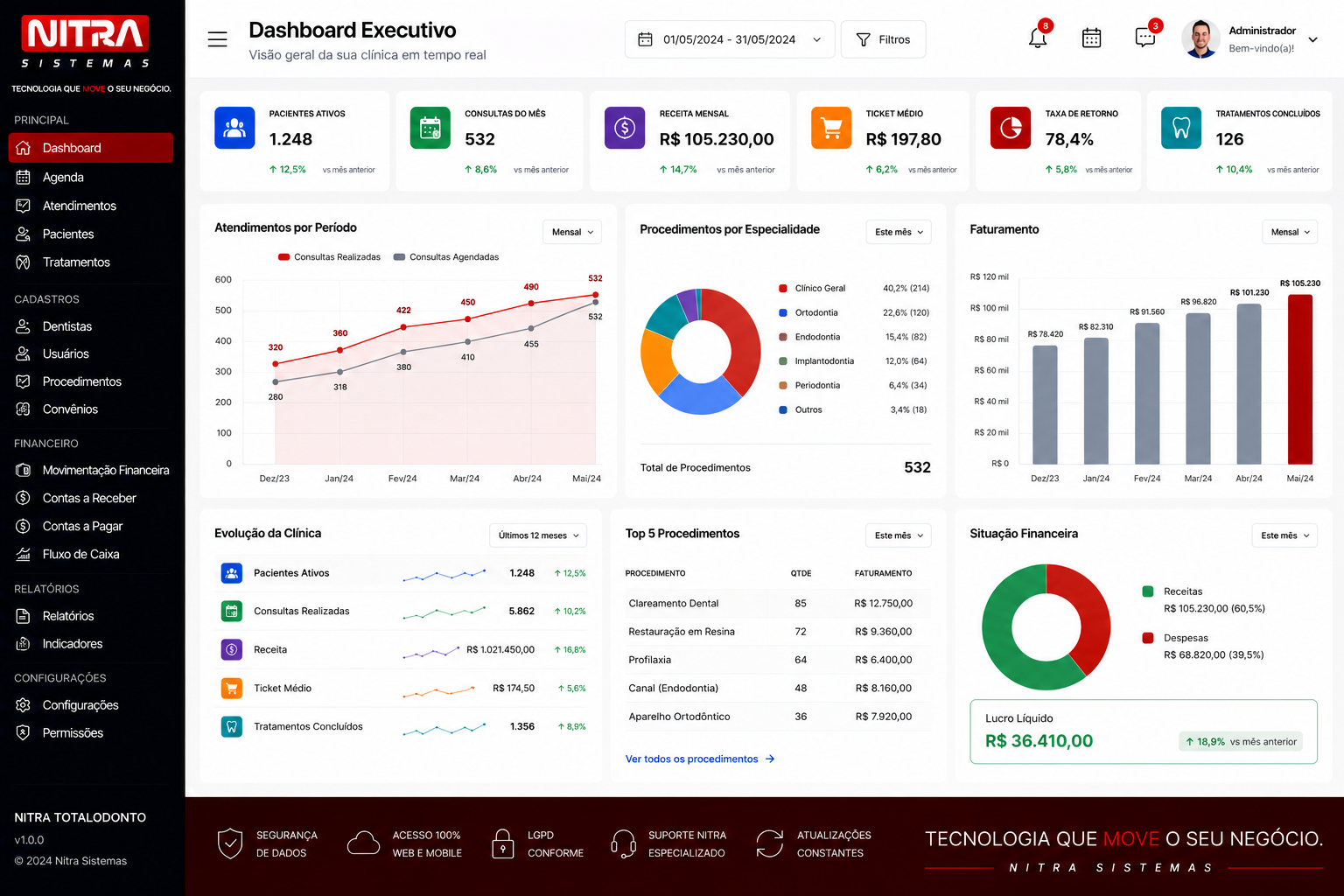Image resolution: width=1344 pixels, height=896 pixels.
Task: Click the Ticket Médio shopping cart icon
Action: [831, 128]
